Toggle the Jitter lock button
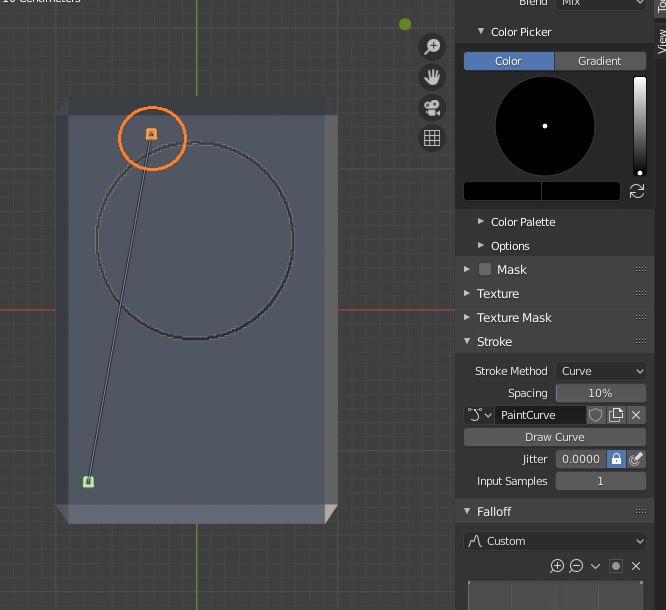This screenshot has width=666, height=610. (x=616, y=459)
